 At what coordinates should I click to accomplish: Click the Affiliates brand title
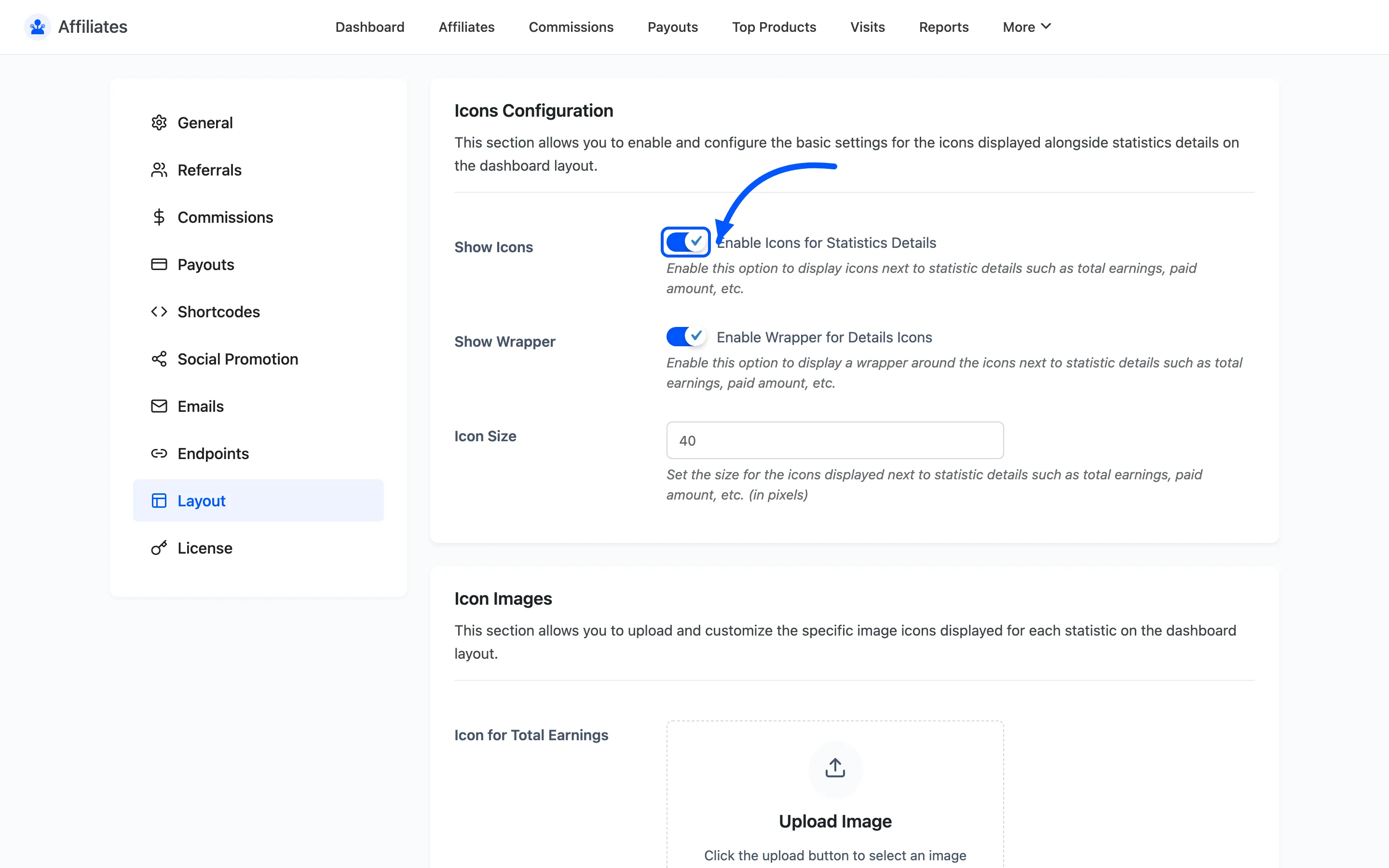[x=93, y=27]
